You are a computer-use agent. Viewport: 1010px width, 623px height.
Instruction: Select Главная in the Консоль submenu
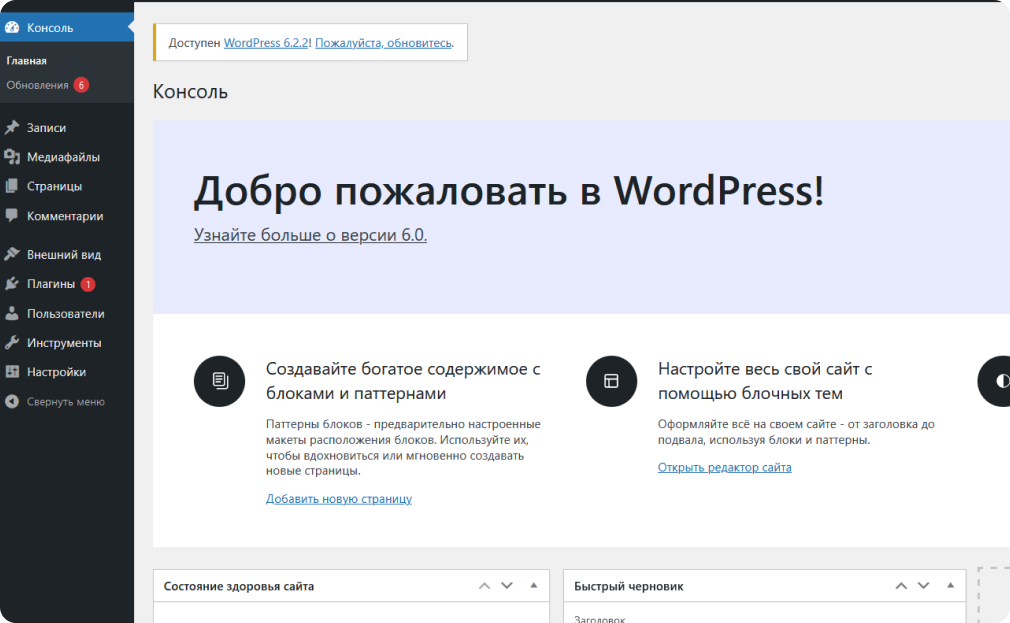pos(27,61)
